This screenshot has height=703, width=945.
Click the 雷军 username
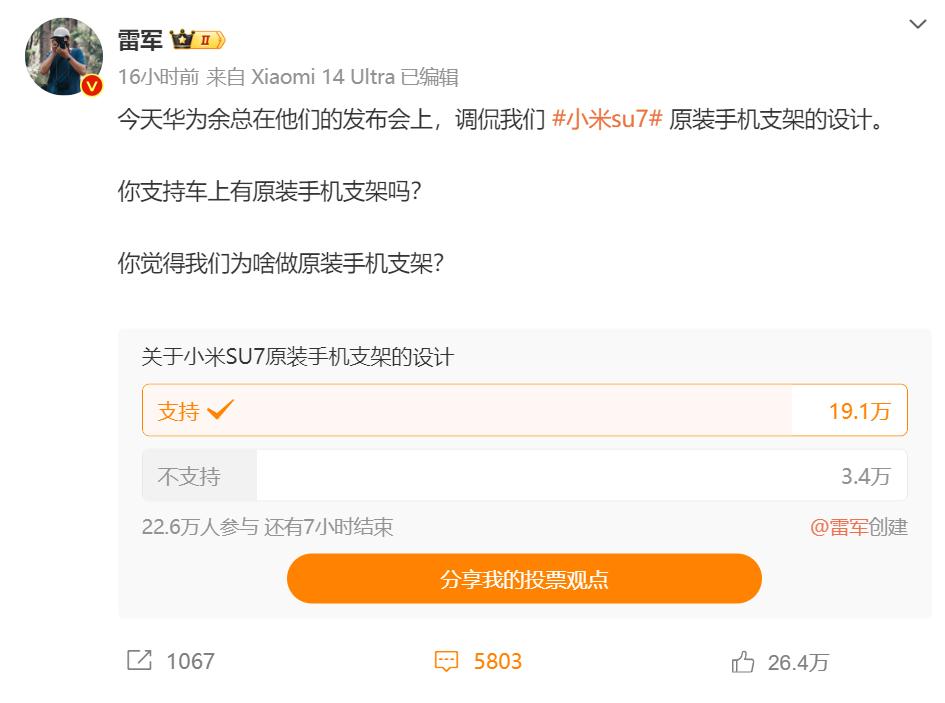[x=140, y=40]
